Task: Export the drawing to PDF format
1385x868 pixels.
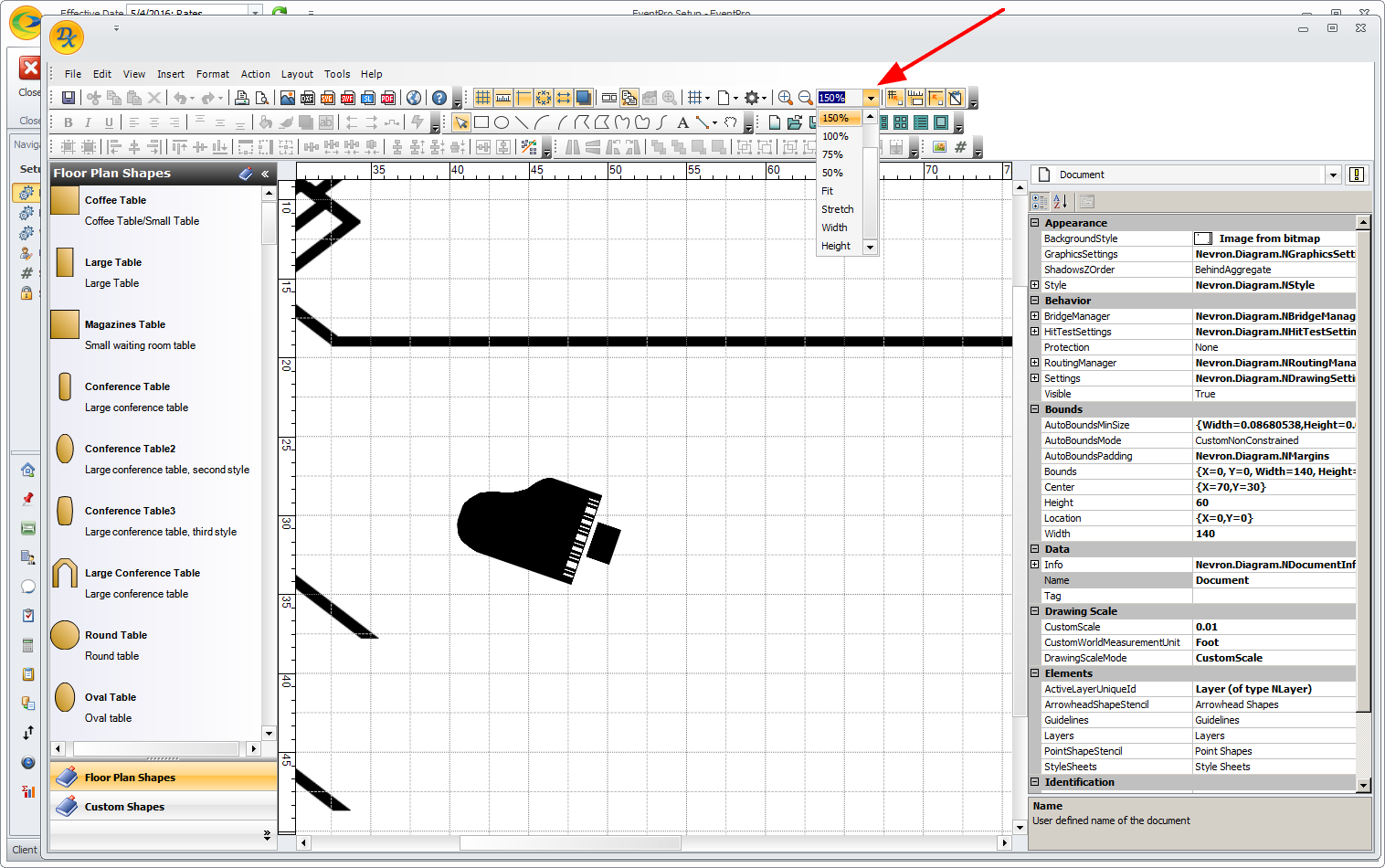Action: [x=388, y=98]
